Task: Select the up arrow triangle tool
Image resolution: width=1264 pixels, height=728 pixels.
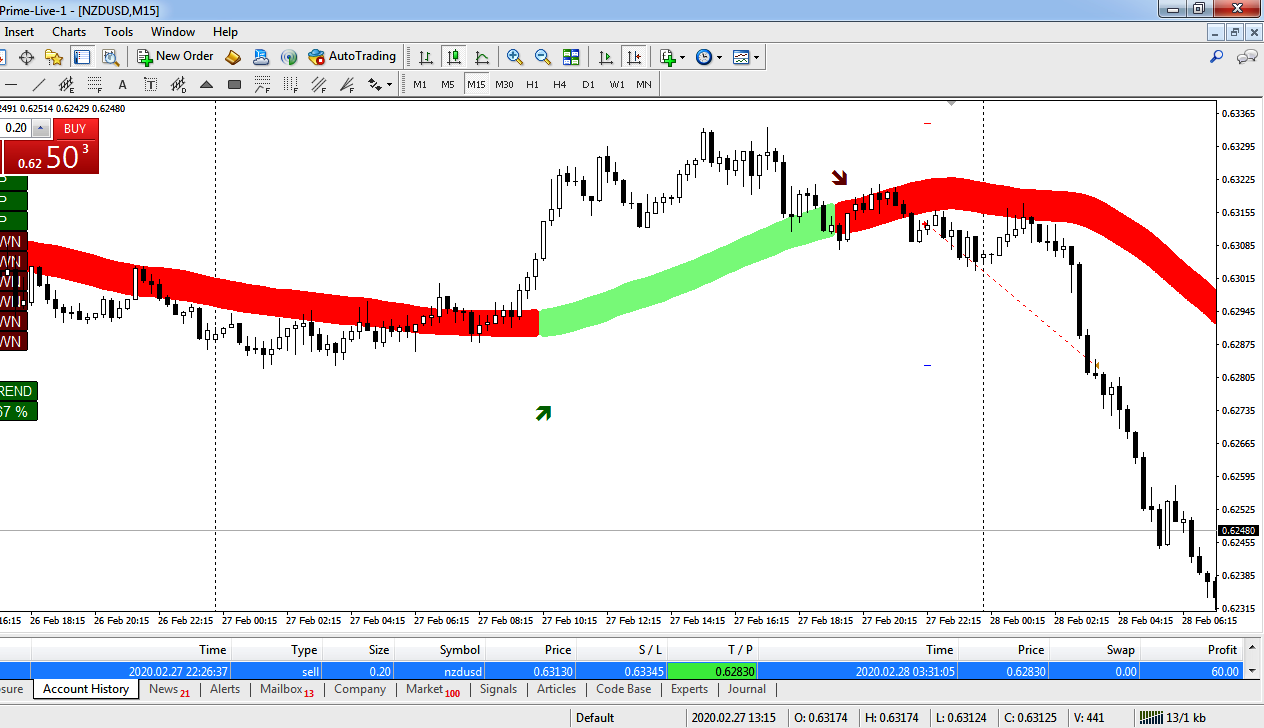Action: [x=206, y=84]
